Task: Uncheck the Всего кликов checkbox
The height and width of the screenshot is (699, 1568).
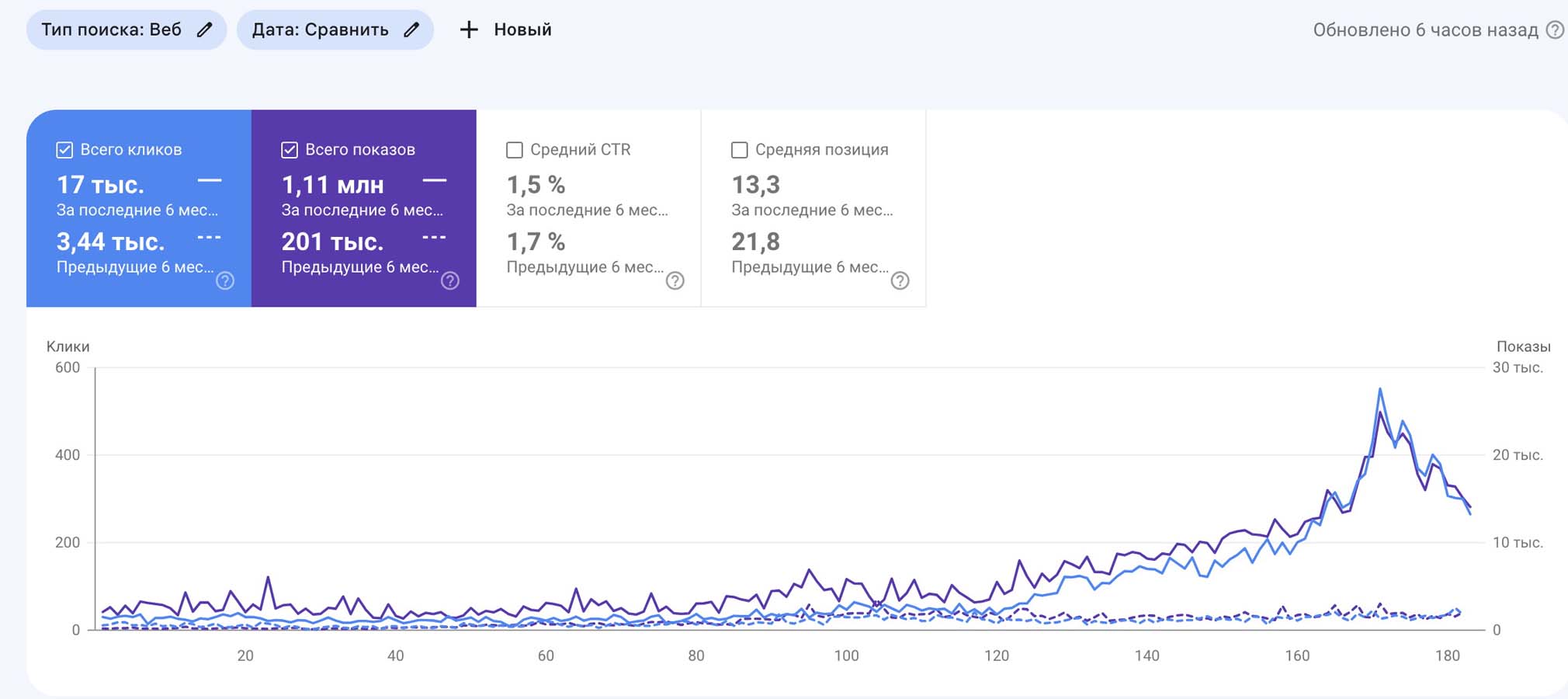Action: click(64, 150)
